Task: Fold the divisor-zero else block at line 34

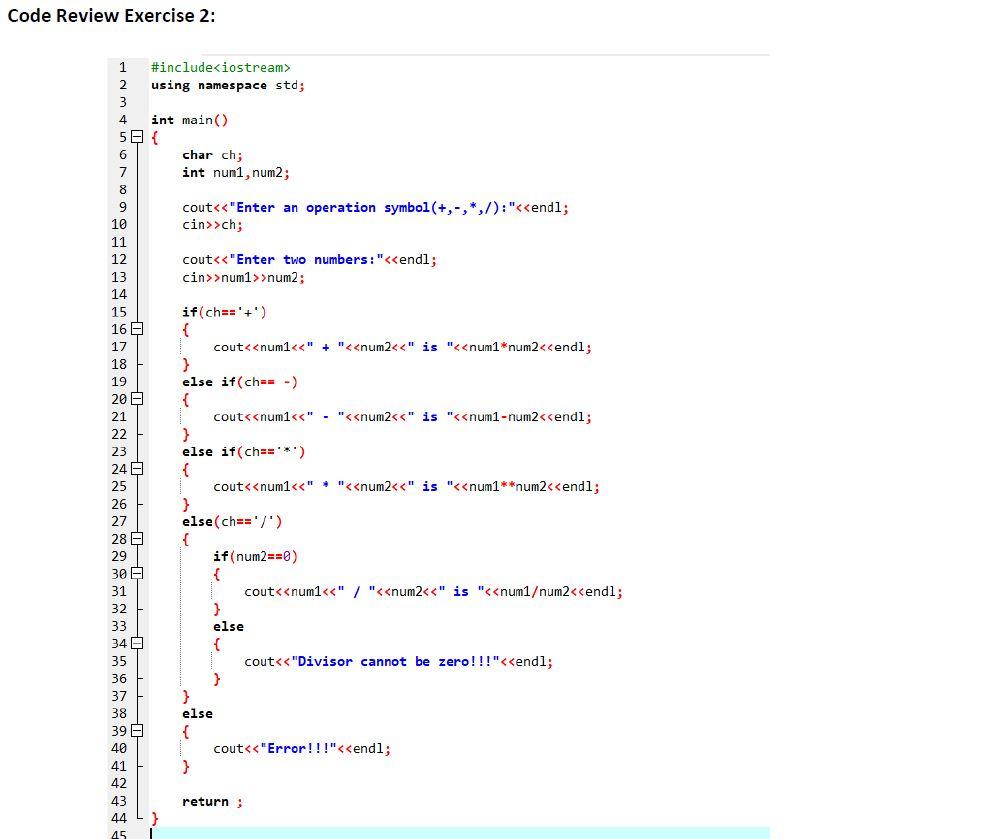Action: [137, 643]
